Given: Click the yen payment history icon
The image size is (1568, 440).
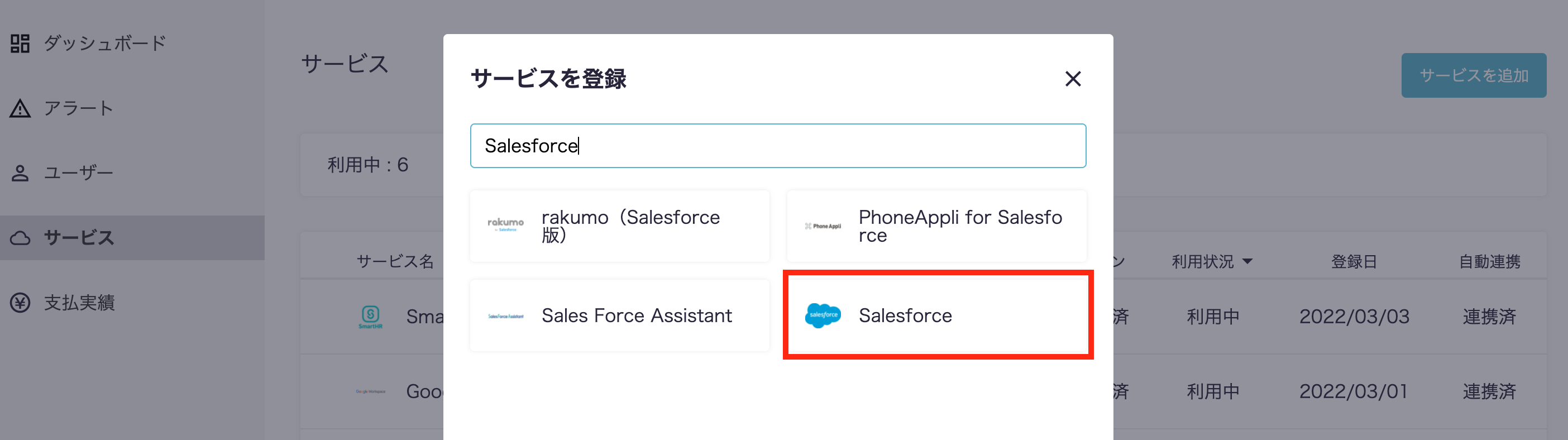Looking at the screenshot, I should 20,303.
